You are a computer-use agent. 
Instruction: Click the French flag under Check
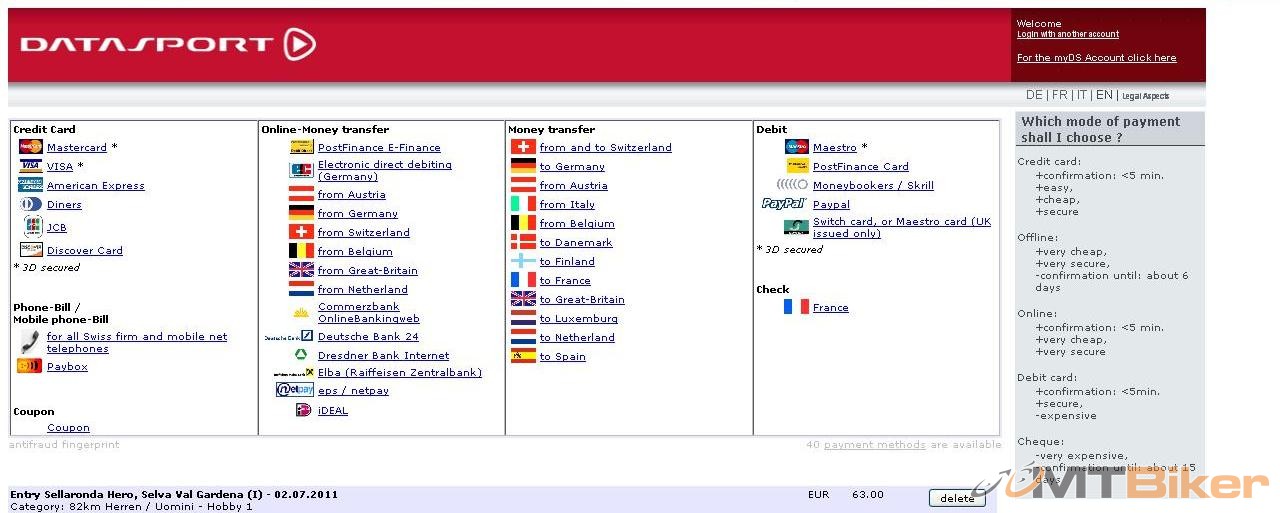coord(796,307)
